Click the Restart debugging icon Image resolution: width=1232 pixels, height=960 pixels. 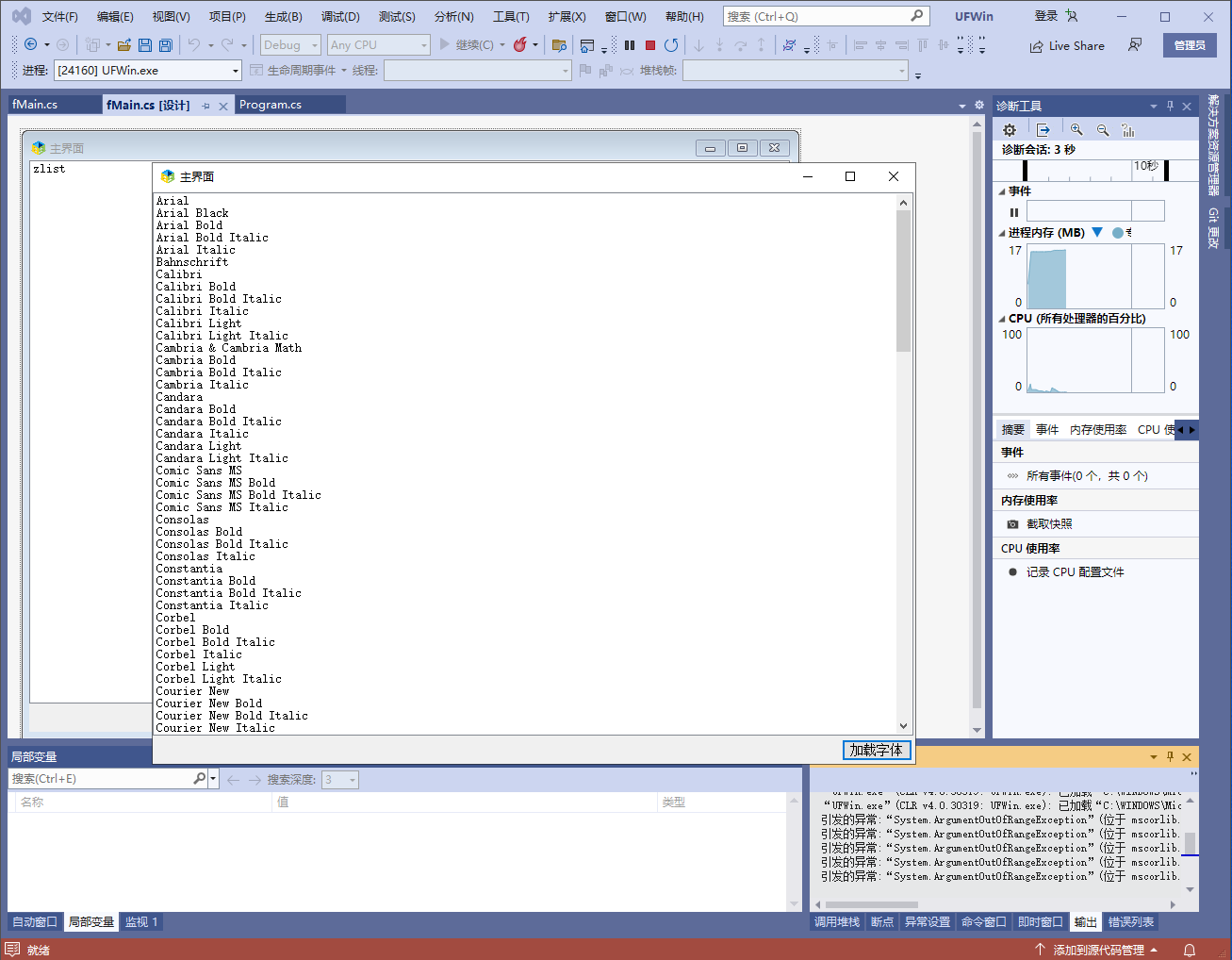pos(671,45)
